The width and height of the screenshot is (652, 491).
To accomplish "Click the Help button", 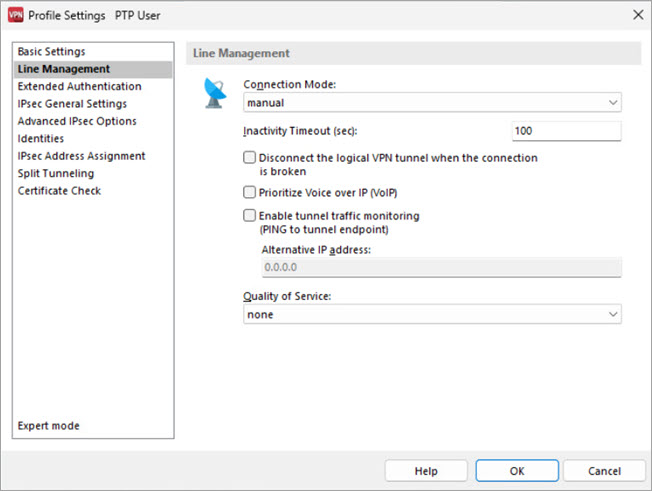I will (426, 471).
